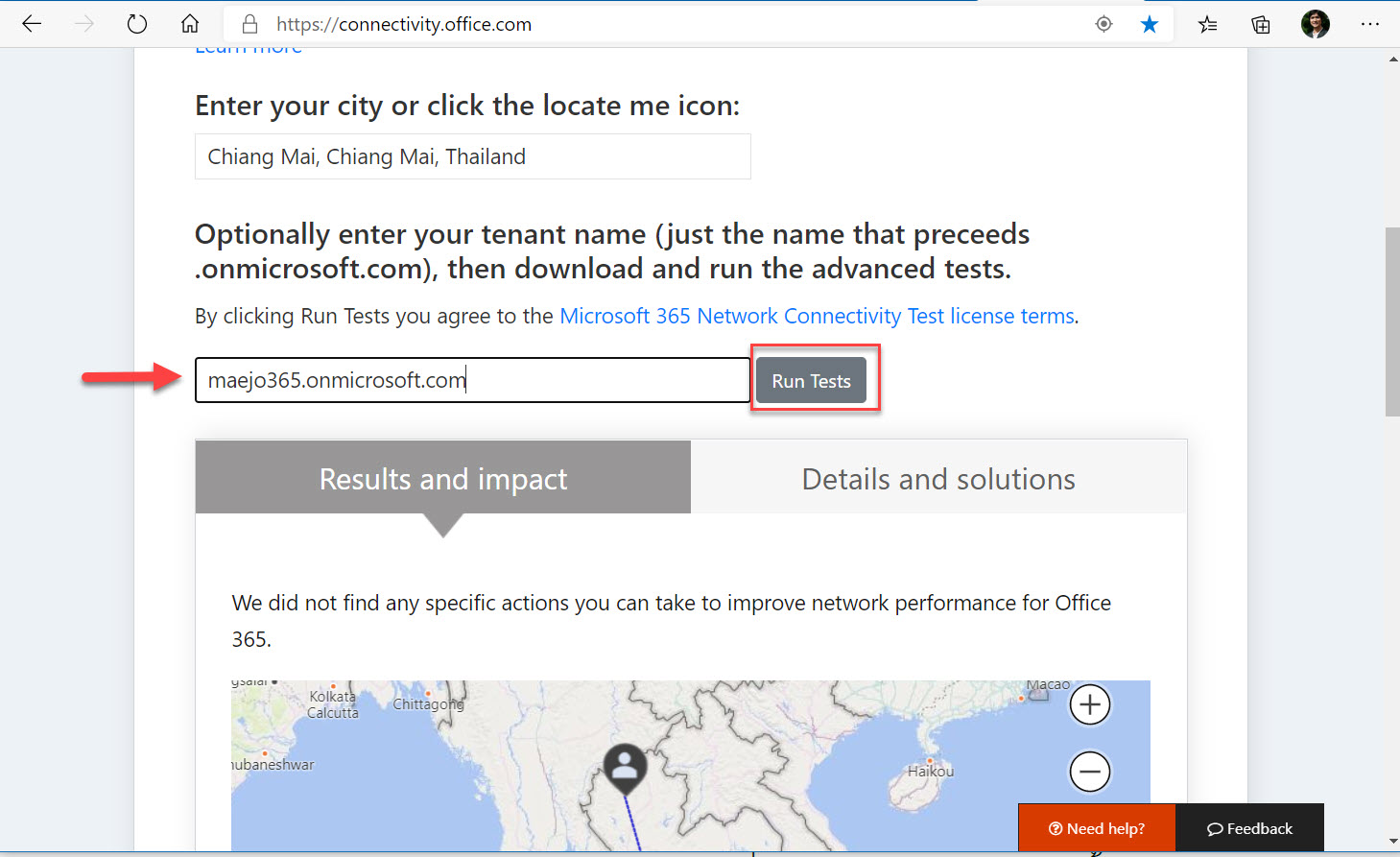1400x857 pixels.
Task: Open Microsoft 365 Network Connectivity Test license terms
Action: coord(816,316)
